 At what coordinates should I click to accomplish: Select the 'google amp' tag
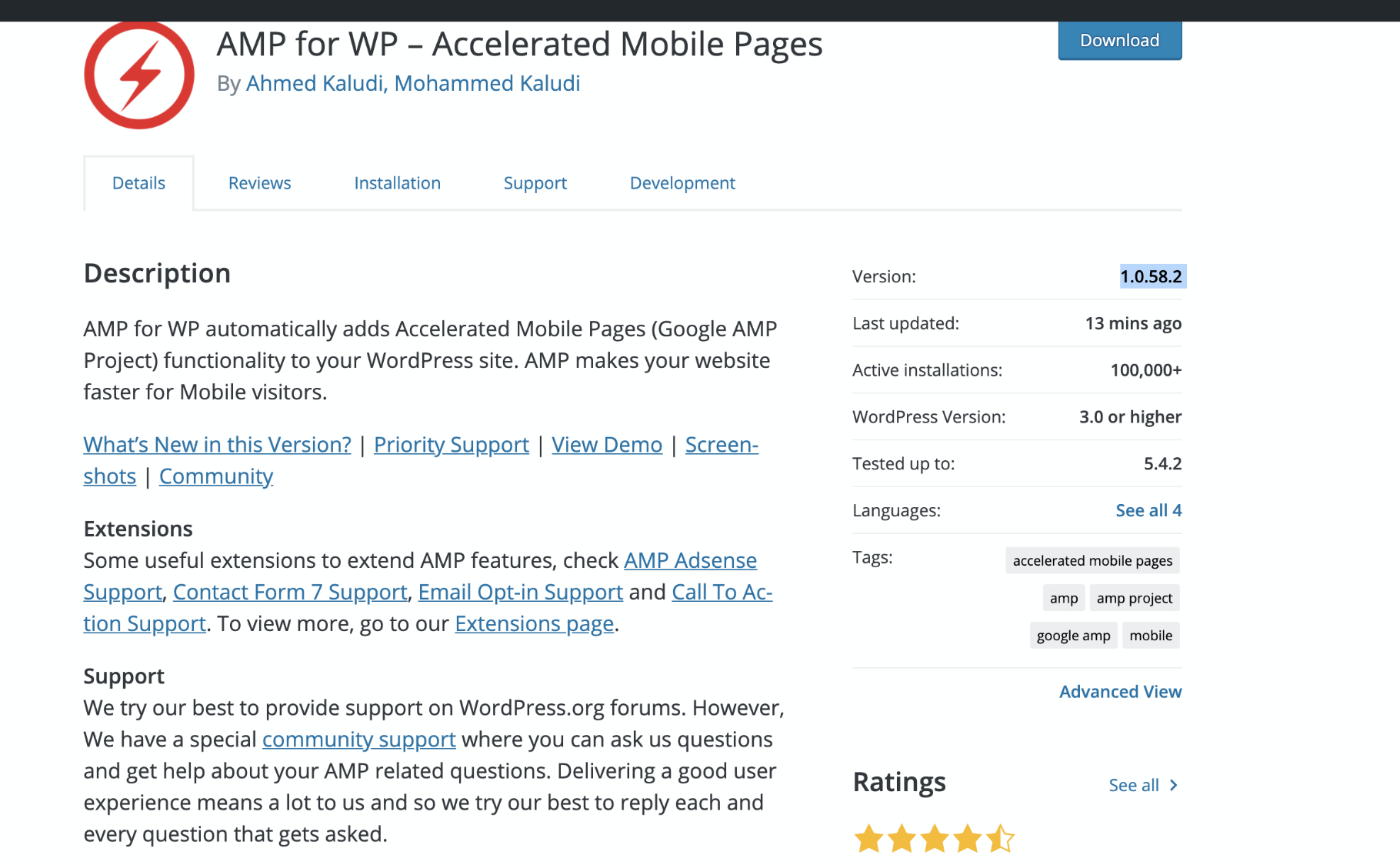pyautogui.click(x=1073, y=636)
